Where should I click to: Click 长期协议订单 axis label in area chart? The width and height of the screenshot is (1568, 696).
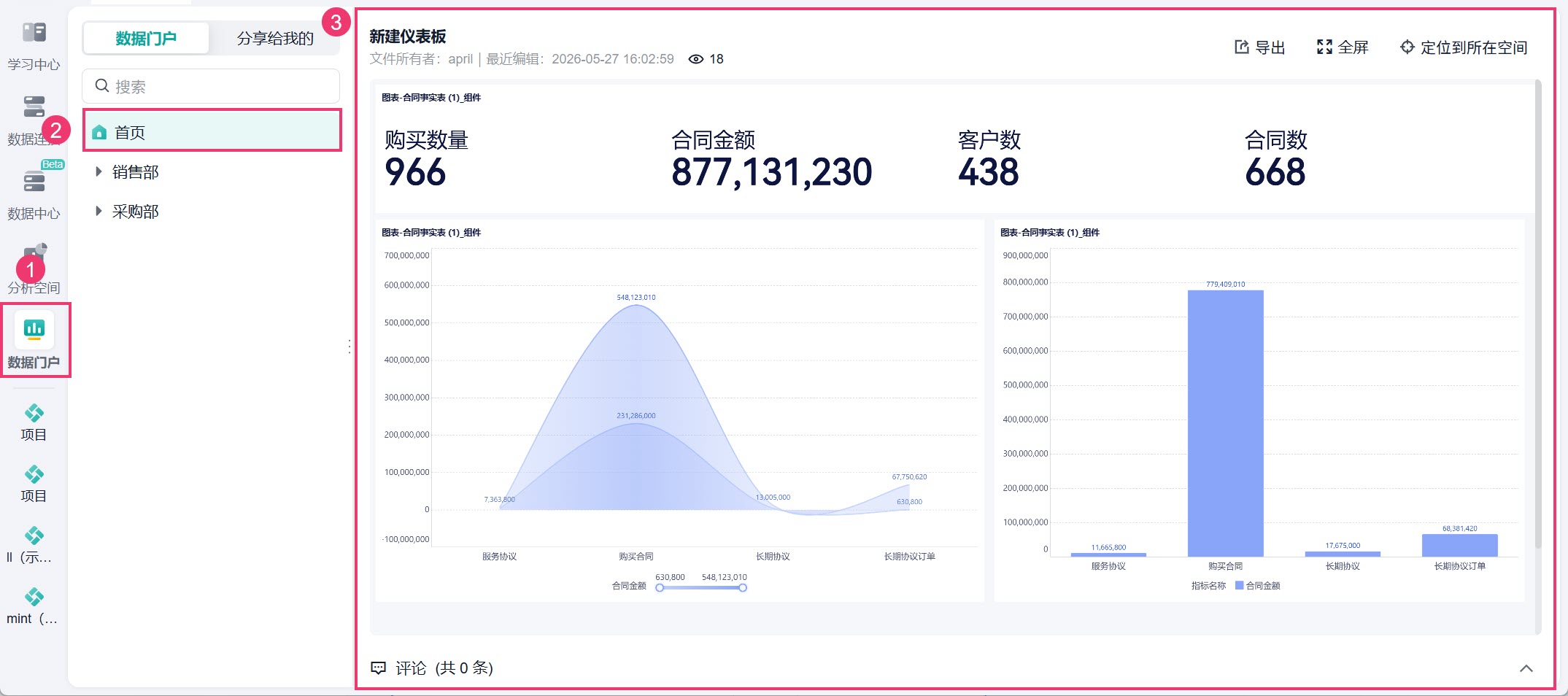pyautogui.click(x=910, y=557)
